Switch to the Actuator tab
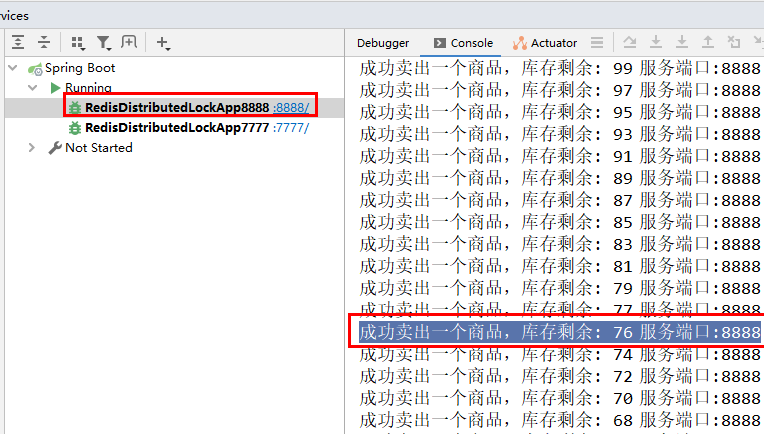Viewport: 764px width, 434px height. [545, 43]
